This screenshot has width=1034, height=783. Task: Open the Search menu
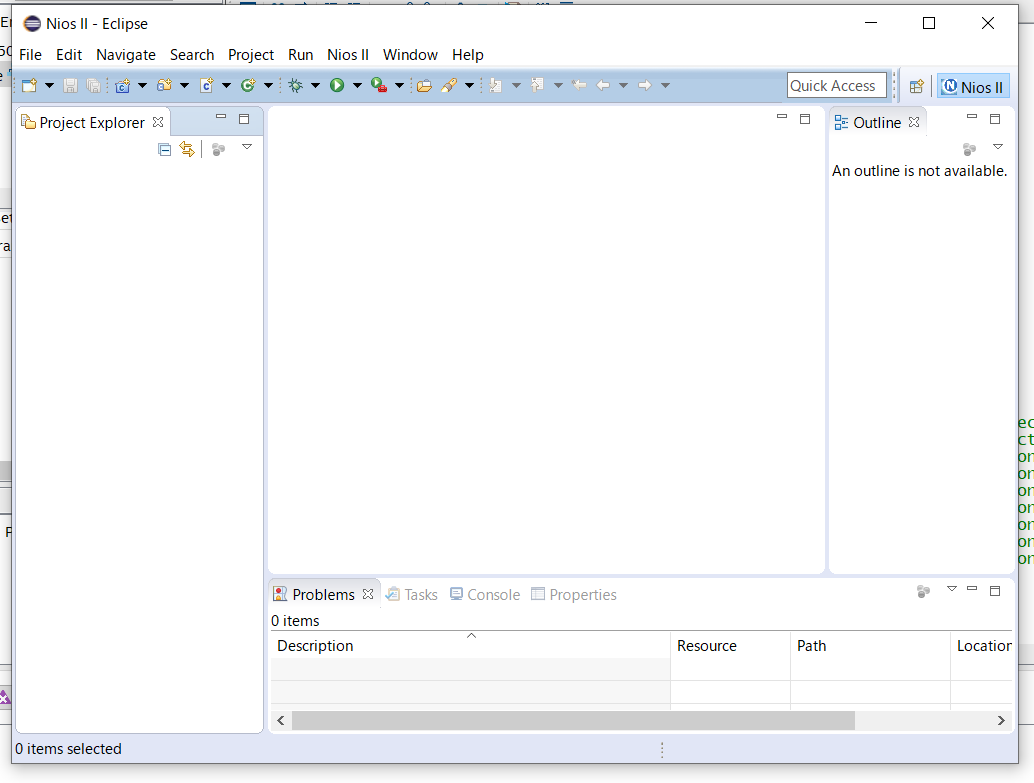coord(192,55)
